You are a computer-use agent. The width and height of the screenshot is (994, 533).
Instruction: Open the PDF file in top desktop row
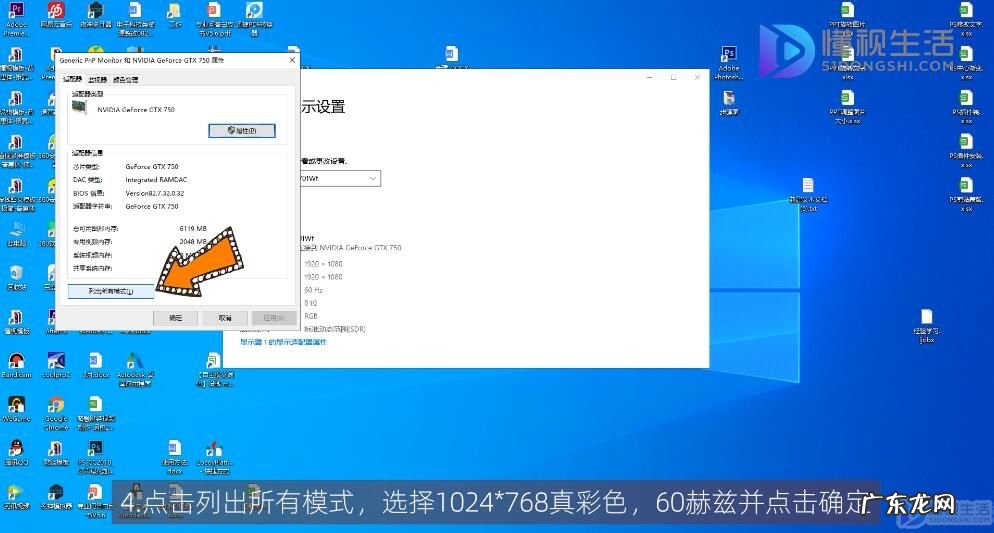pos(214,19)
